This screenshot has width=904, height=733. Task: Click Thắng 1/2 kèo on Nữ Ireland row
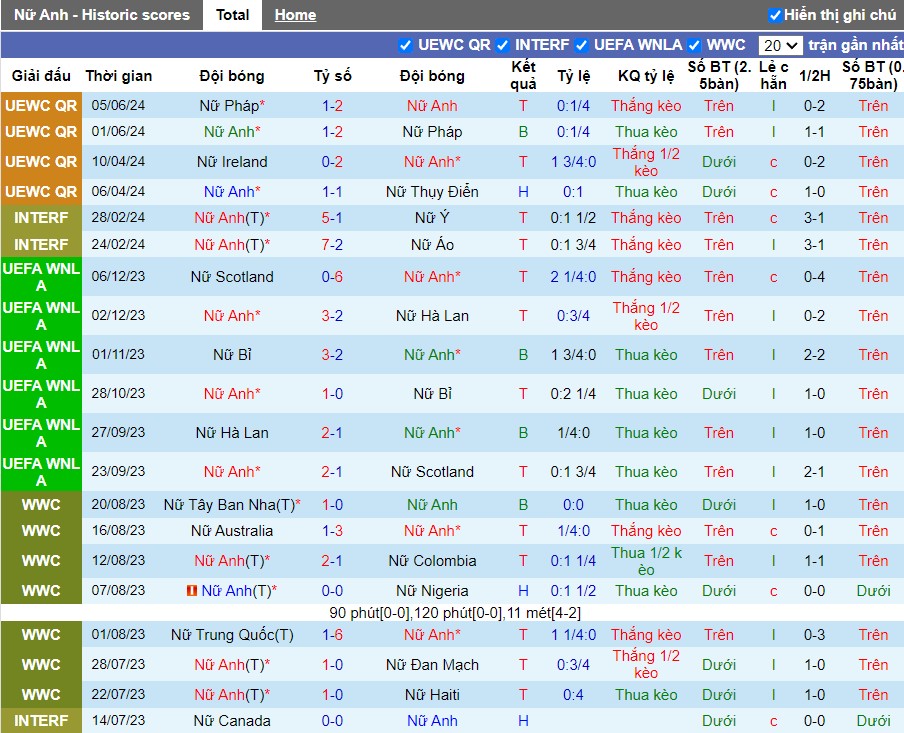646,162
